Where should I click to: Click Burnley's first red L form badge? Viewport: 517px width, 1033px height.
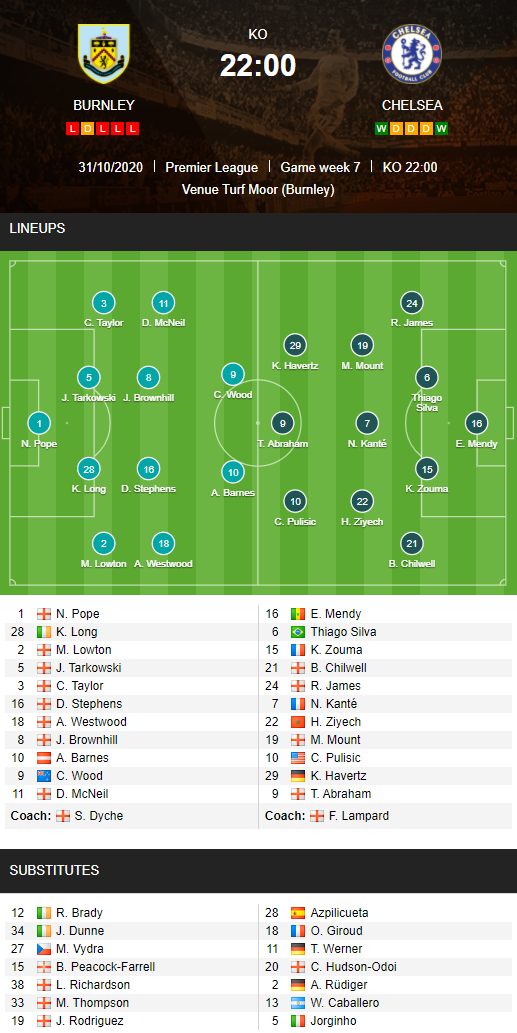click(x=72, y=128)
